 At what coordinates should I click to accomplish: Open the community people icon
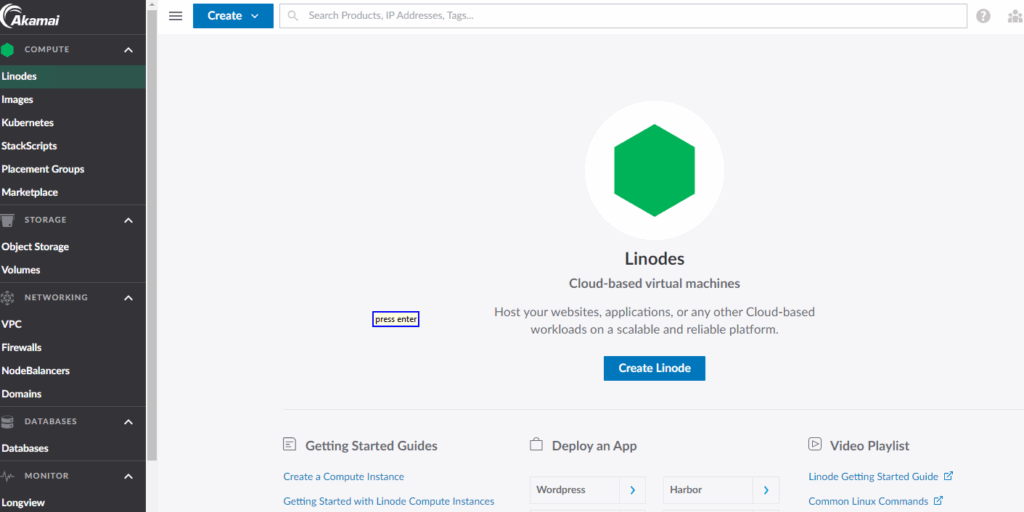click(x=1014, y=16)
